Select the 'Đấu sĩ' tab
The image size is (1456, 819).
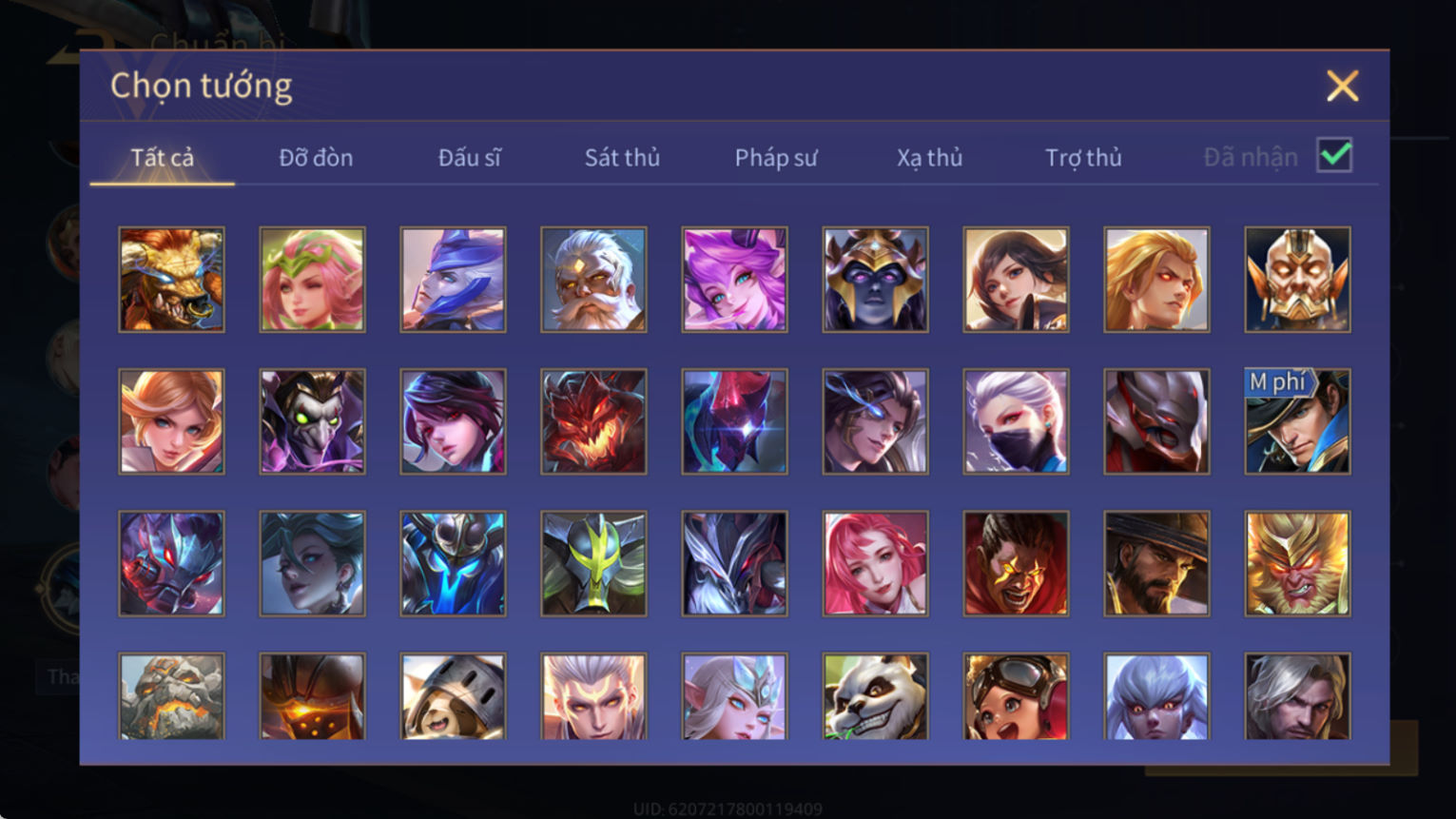tap(469, 157)
